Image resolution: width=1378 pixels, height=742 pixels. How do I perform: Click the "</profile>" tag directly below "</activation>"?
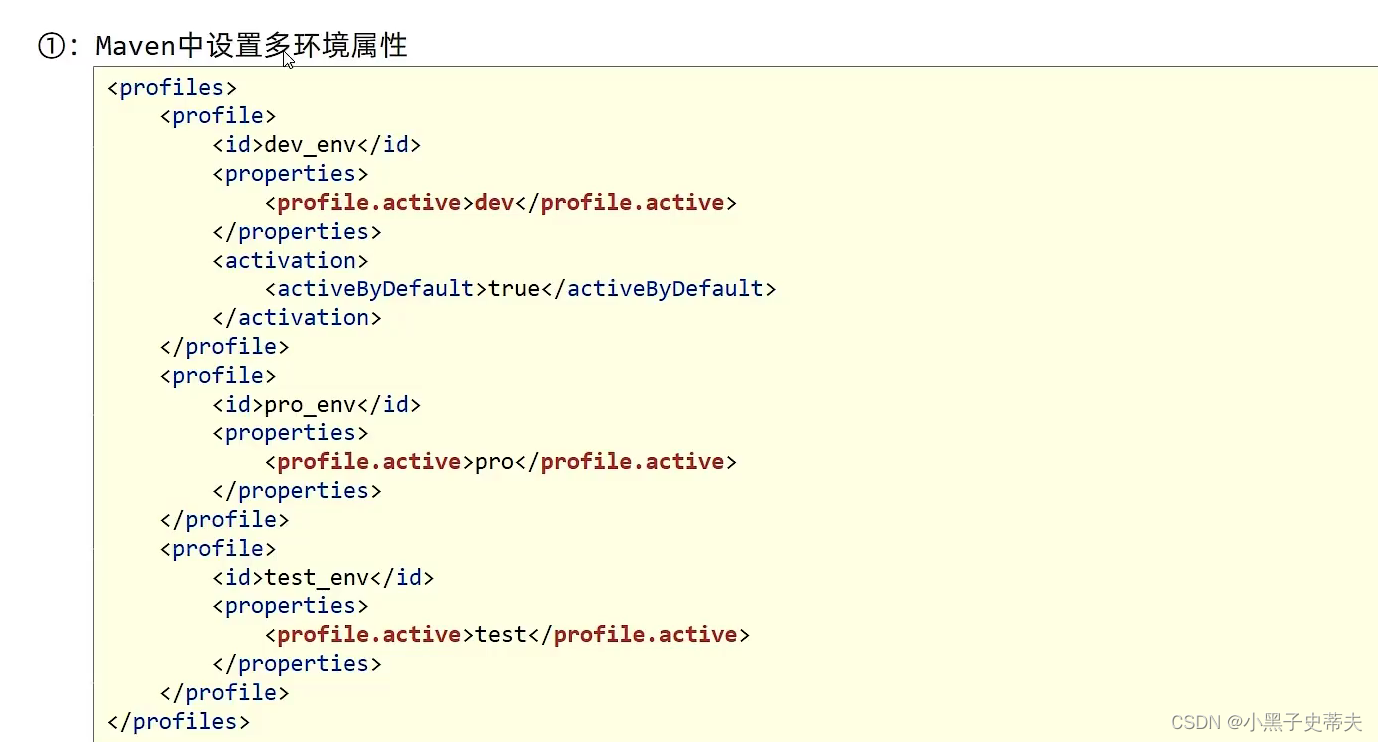(224, 346)
